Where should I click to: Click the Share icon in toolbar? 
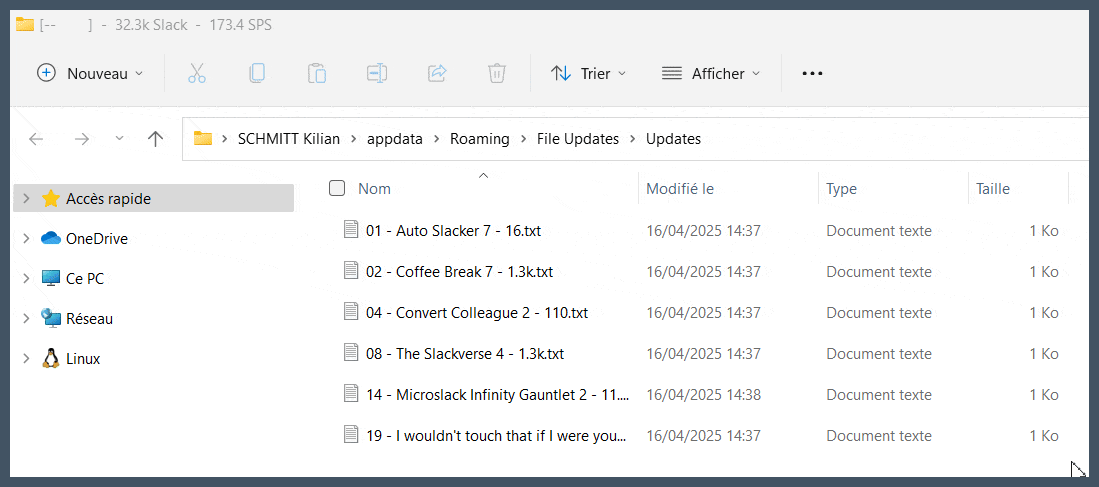coord(437,73)
